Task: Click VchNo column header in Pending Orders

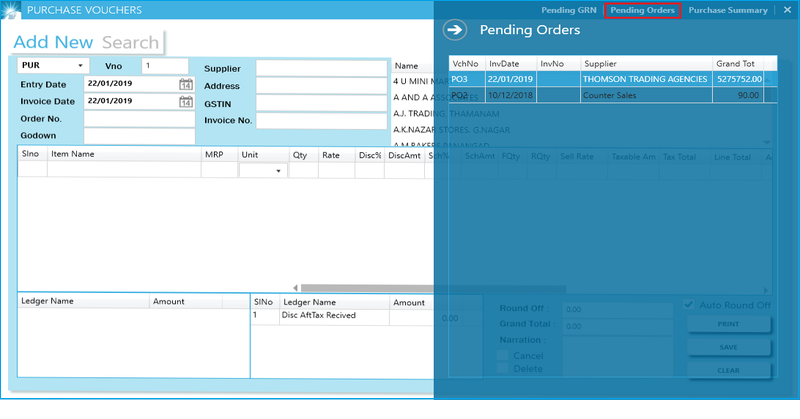Action: click(467, 64)
